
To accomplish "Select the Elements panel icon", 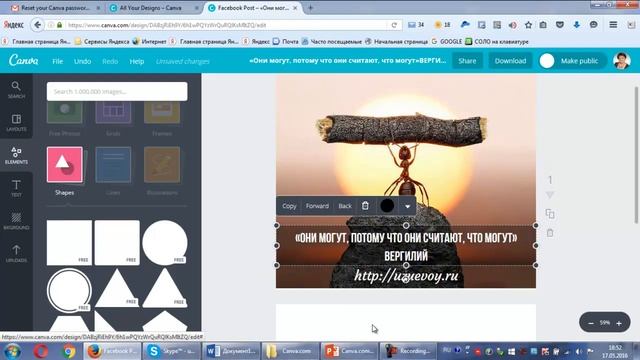I will [16, 156].
